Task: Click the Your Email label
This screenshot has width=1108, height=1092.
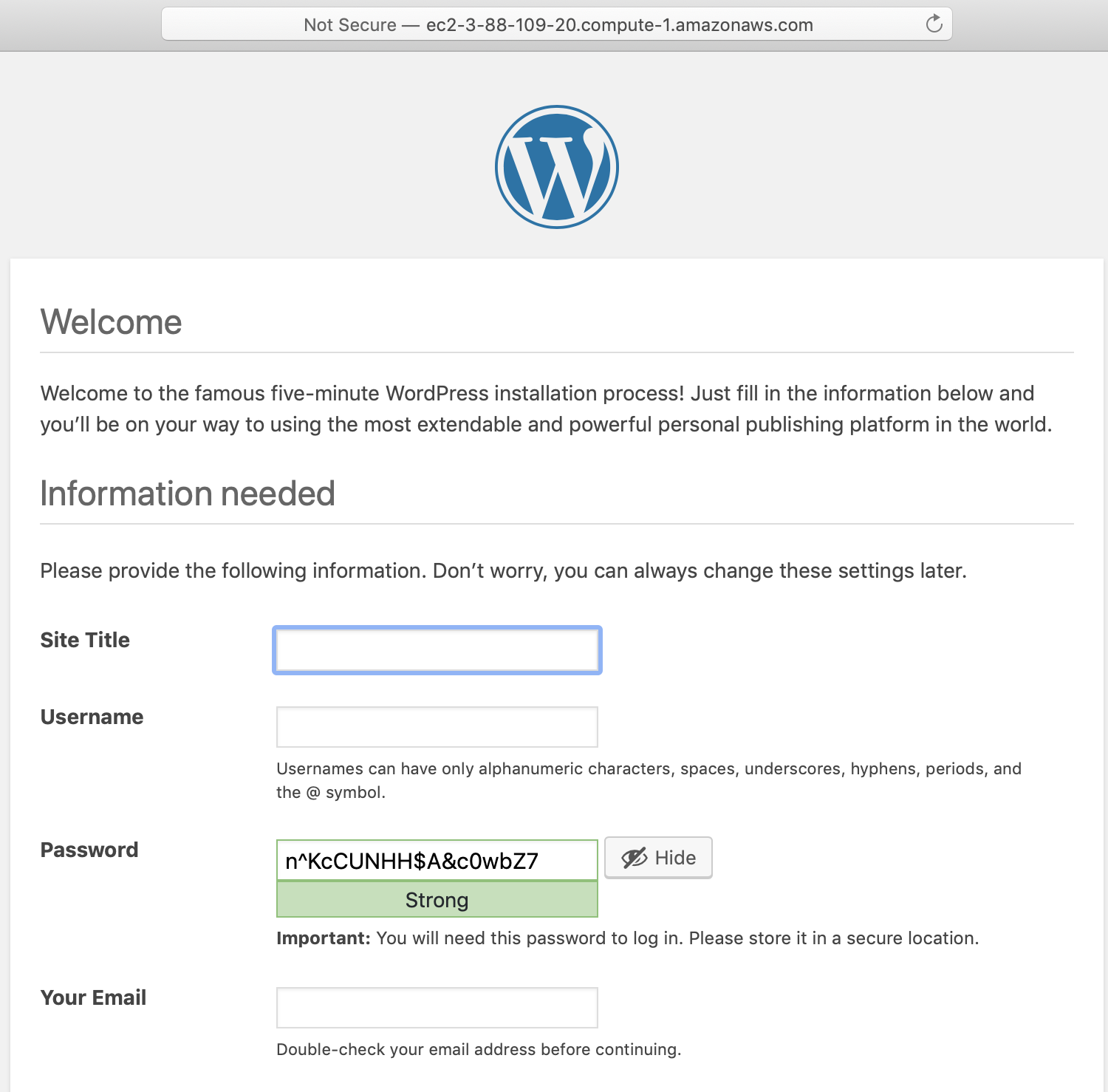Action: 94,997
